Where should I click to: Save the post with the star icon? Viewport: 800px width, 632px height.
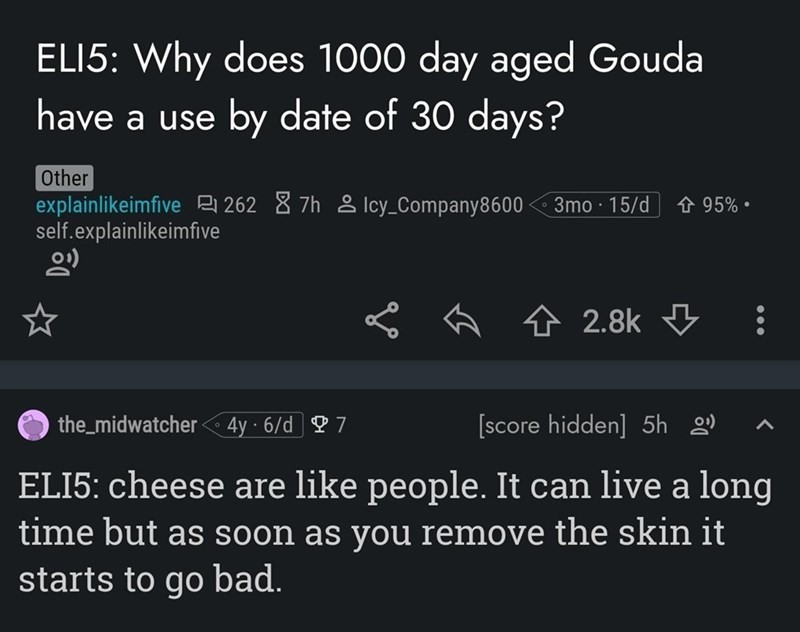pos(39,321)
